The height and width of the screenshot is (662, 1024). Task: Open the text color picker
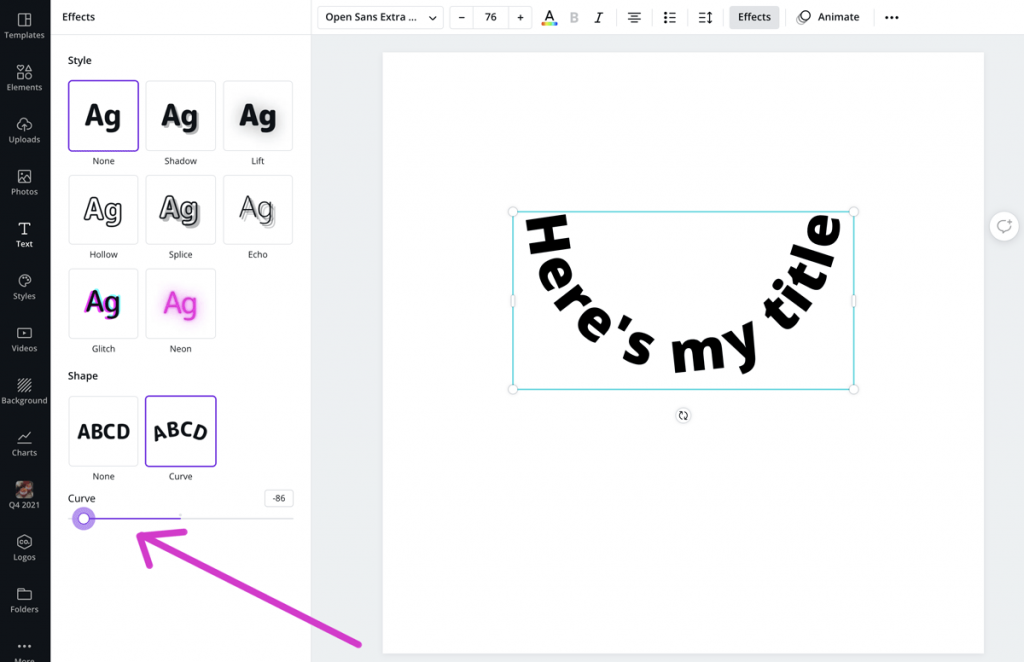pyautogui.click(x=549, y=17)
